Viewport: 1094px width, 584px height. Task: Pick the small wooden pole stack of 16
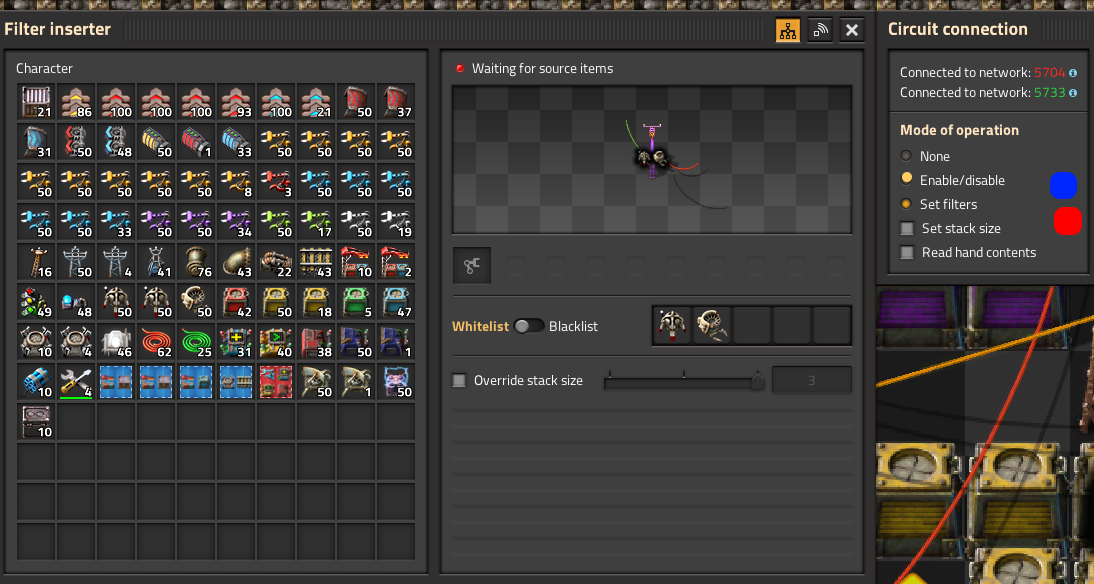[36, 262]
